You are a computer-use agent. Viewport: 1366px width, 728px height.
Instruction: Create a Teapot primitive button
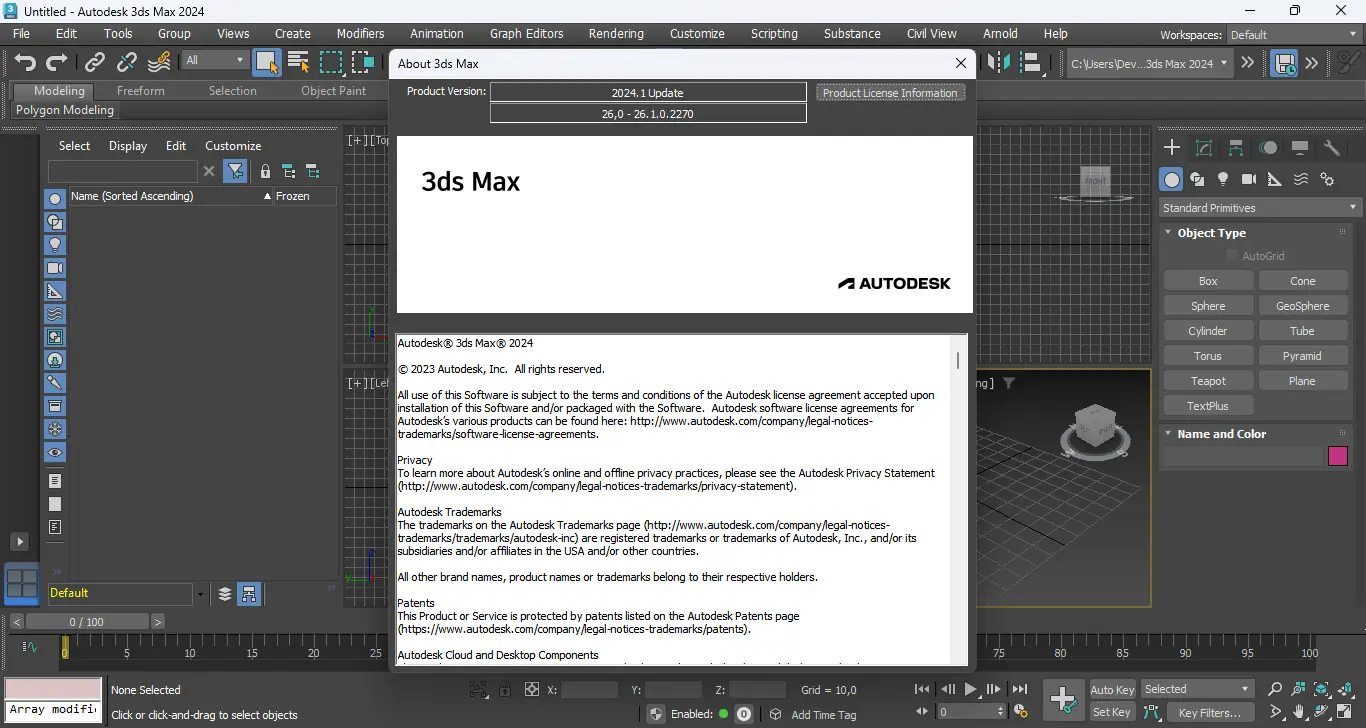1208,381
